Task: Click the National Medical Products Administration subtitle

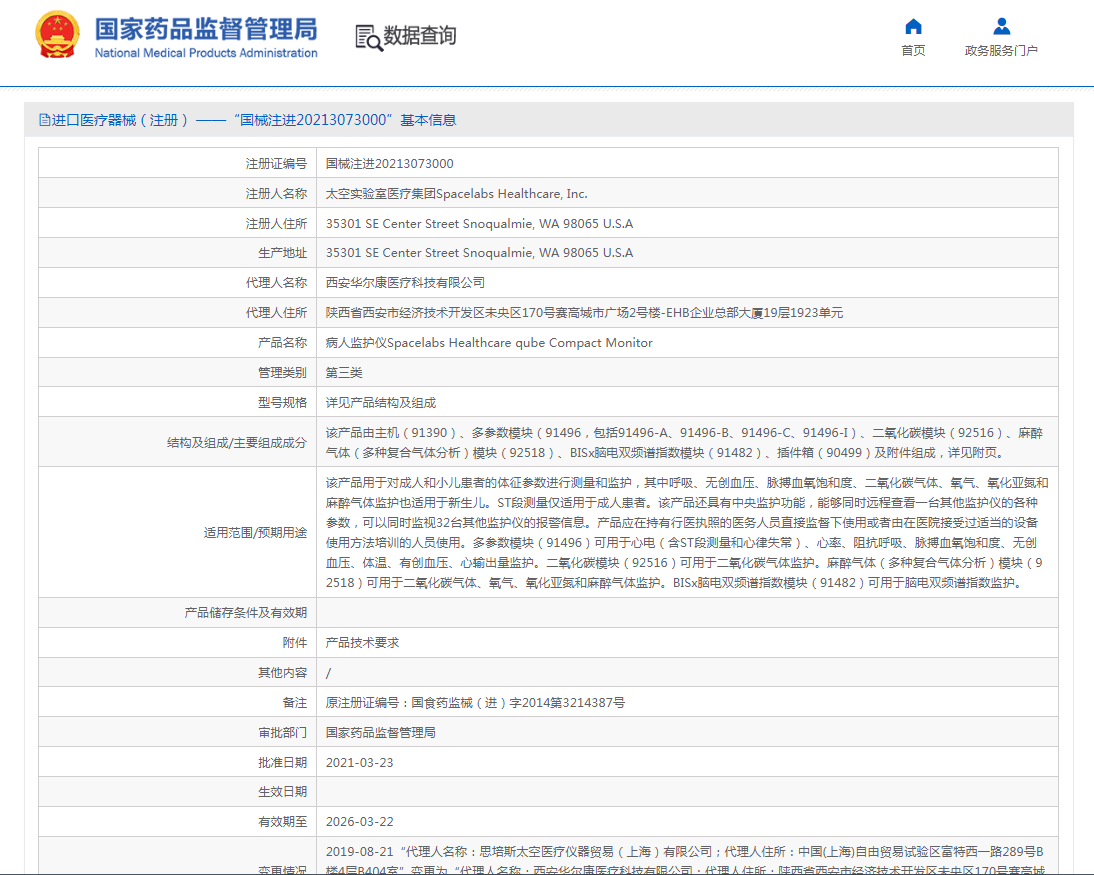Action: point(206,53)
